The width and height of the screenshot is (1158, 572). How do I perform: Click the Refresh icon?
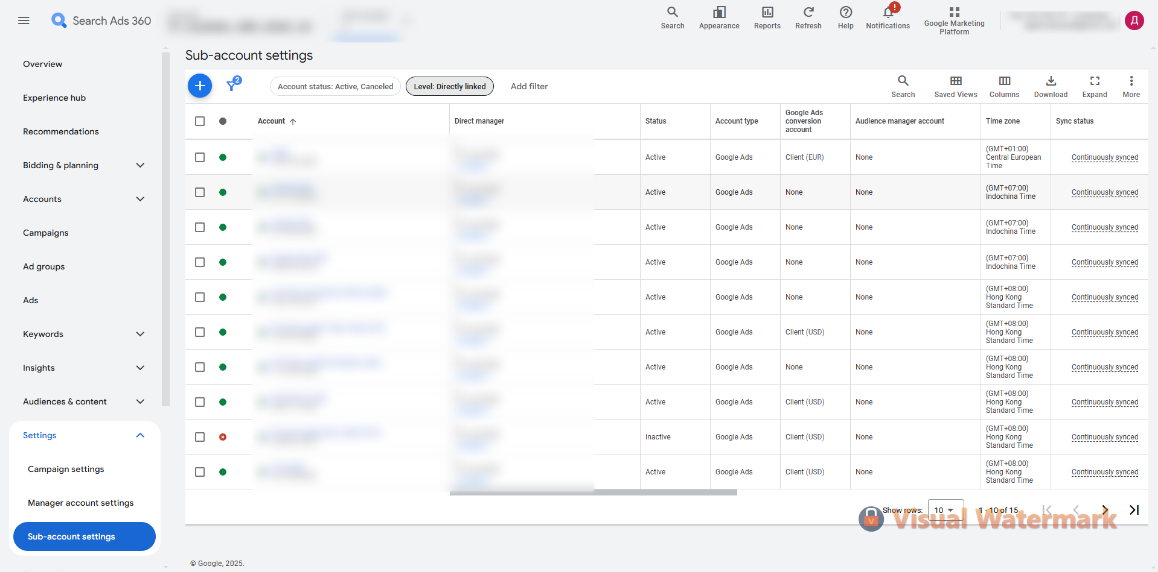tap(808, 18)
